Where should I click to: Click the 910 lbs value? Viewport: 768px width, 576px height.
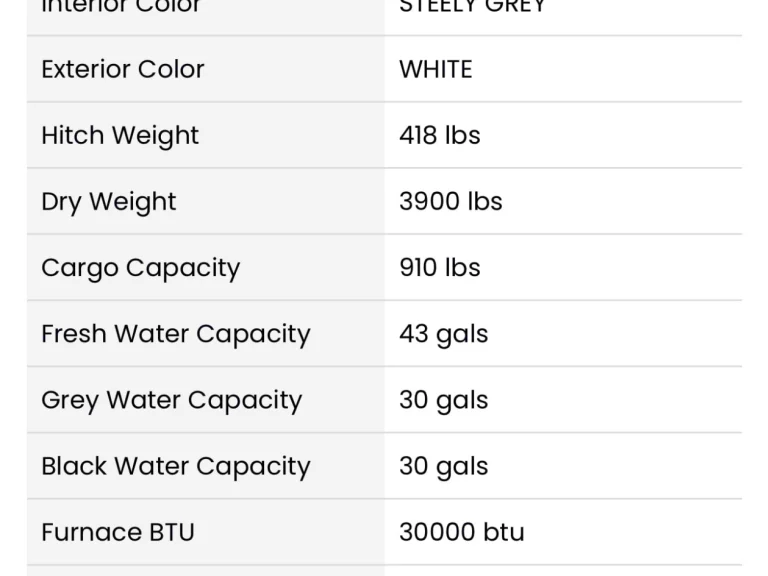point(440,267)
